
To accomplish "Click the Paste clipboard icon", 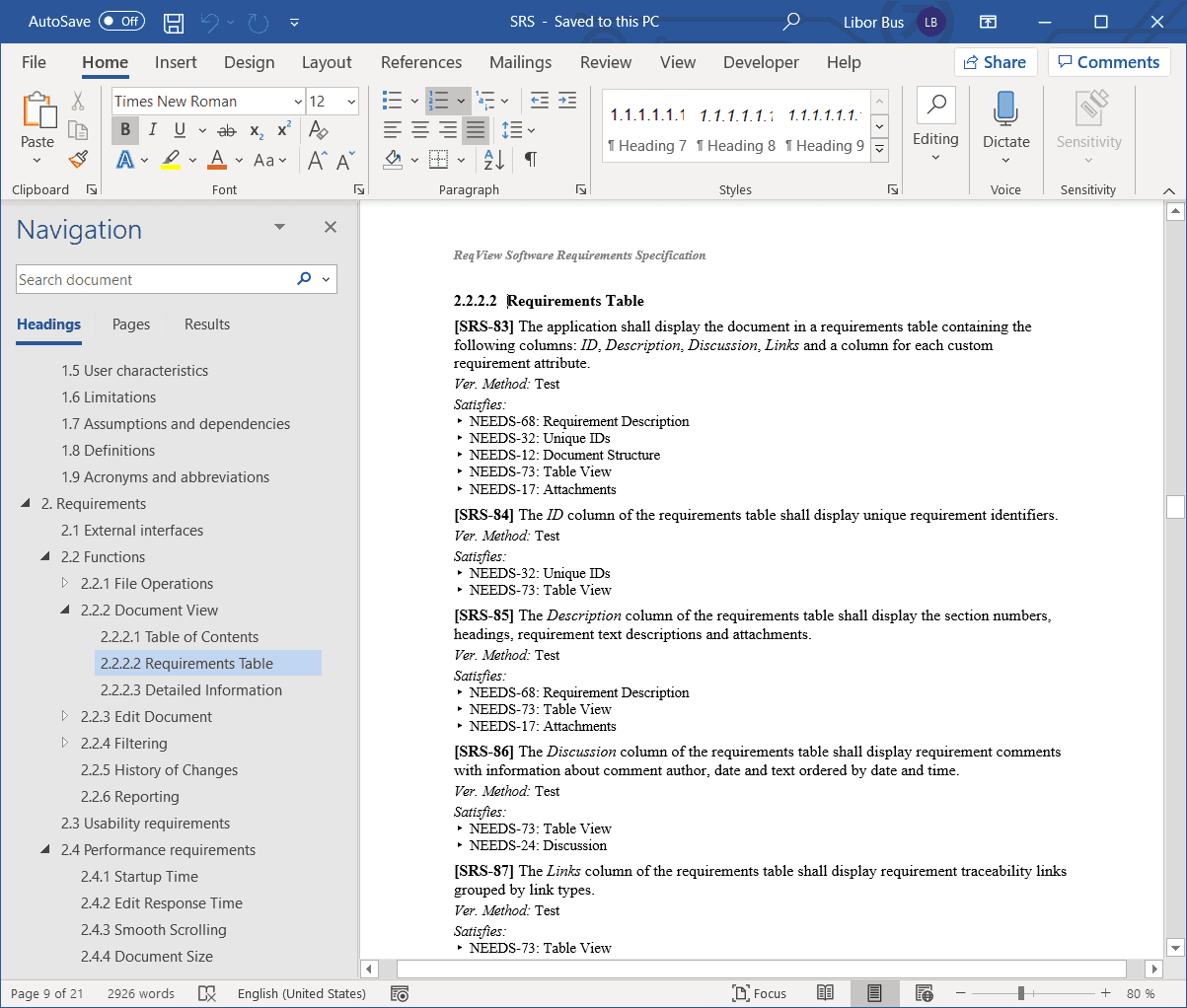I will 38,110.
